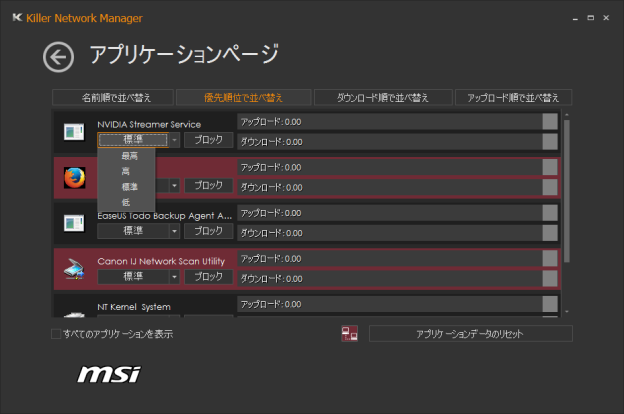The width and height of the screenshot is (624, 414).
Task: Click the application list vertical scrollbar thumb
Action: [x=567, y=191]
